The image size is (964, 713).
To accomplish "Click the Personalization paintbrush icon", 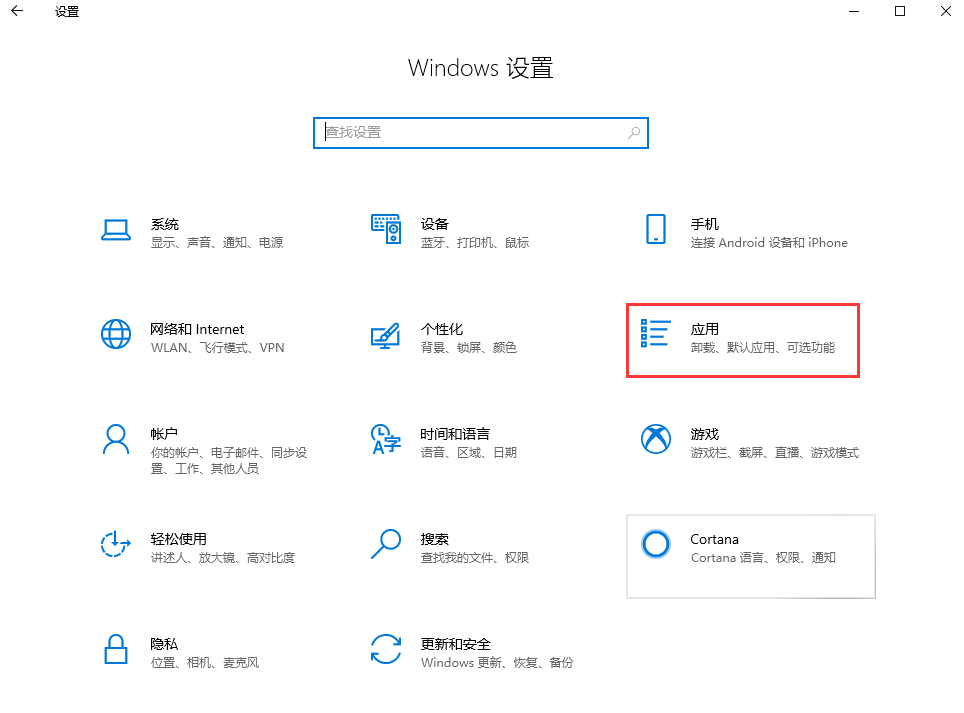I will pyautogui.click(x=385, y=336).
